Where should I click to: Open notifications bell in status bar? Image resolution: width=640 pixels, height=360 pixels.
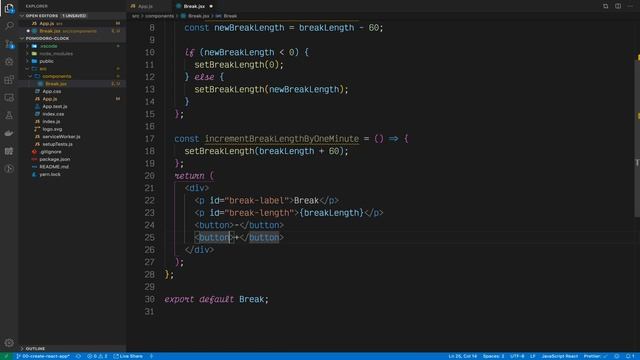point(629,356)
